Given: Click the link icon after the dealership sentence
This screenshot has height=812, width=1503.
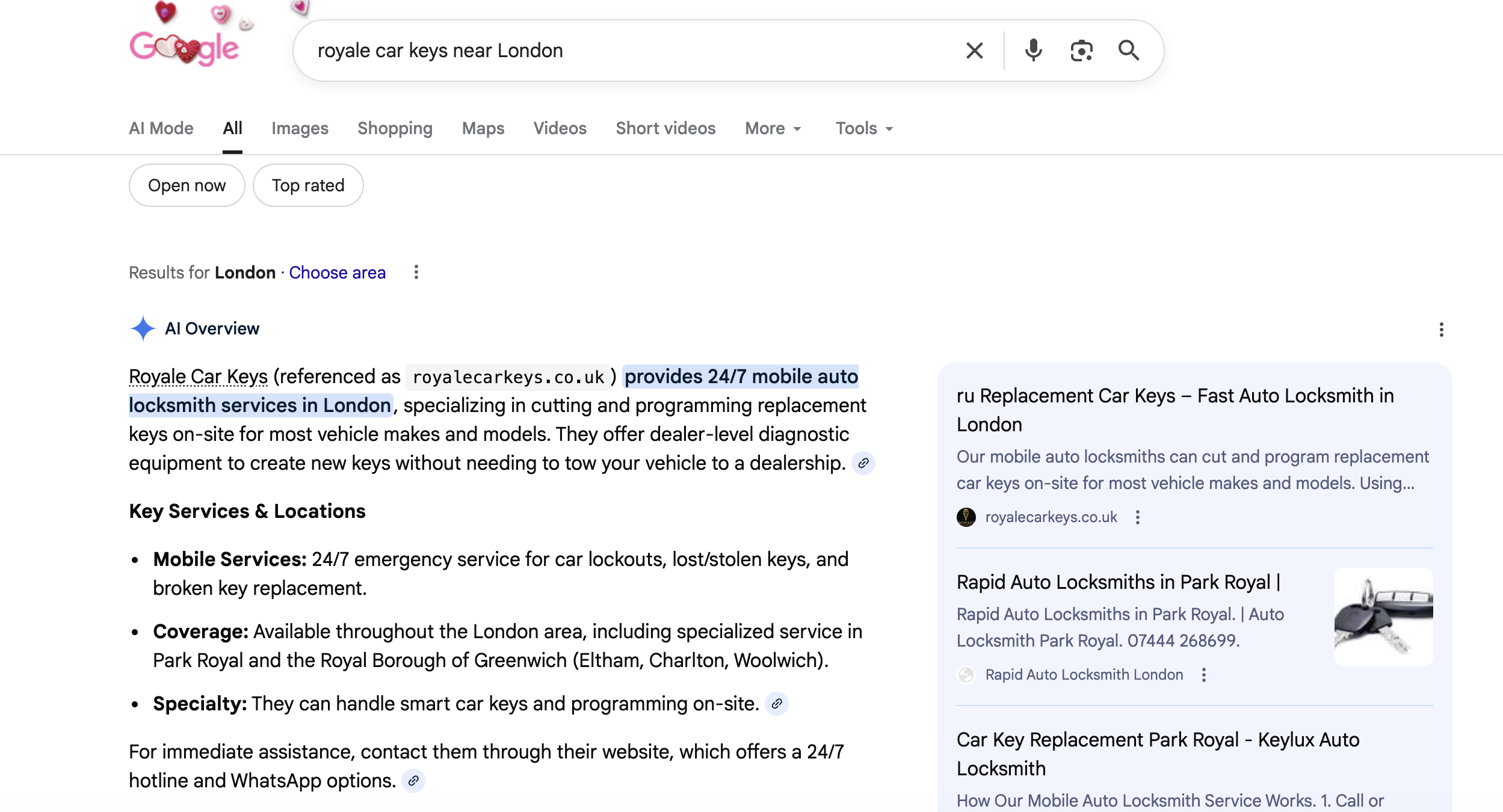Looking at the screenshot, I should tap(863, 463).
